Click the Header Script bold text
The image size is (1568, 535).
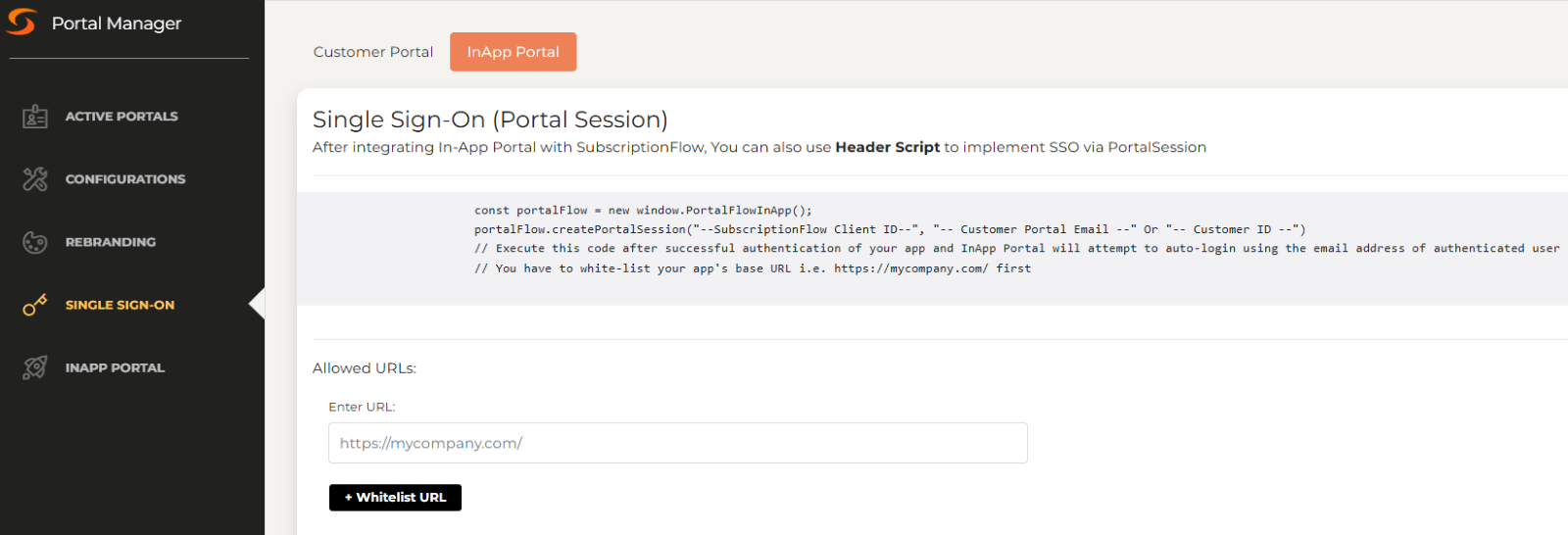[x=887, y=147]
